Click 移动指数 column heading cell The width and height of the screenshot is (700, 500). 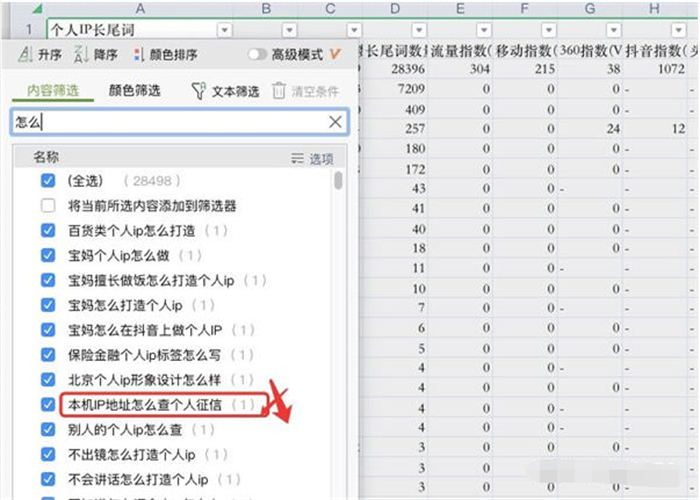pos(525,50)
